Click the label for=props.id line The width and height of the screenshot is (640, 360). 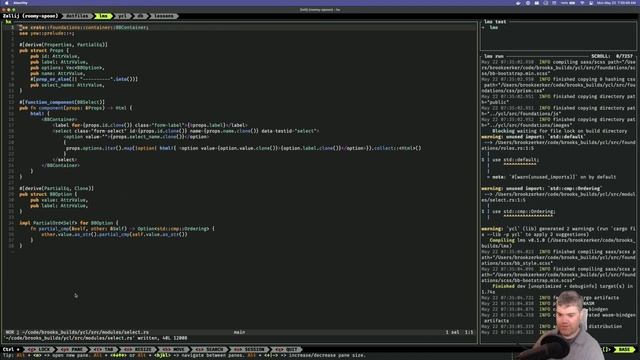click(150, 125)
